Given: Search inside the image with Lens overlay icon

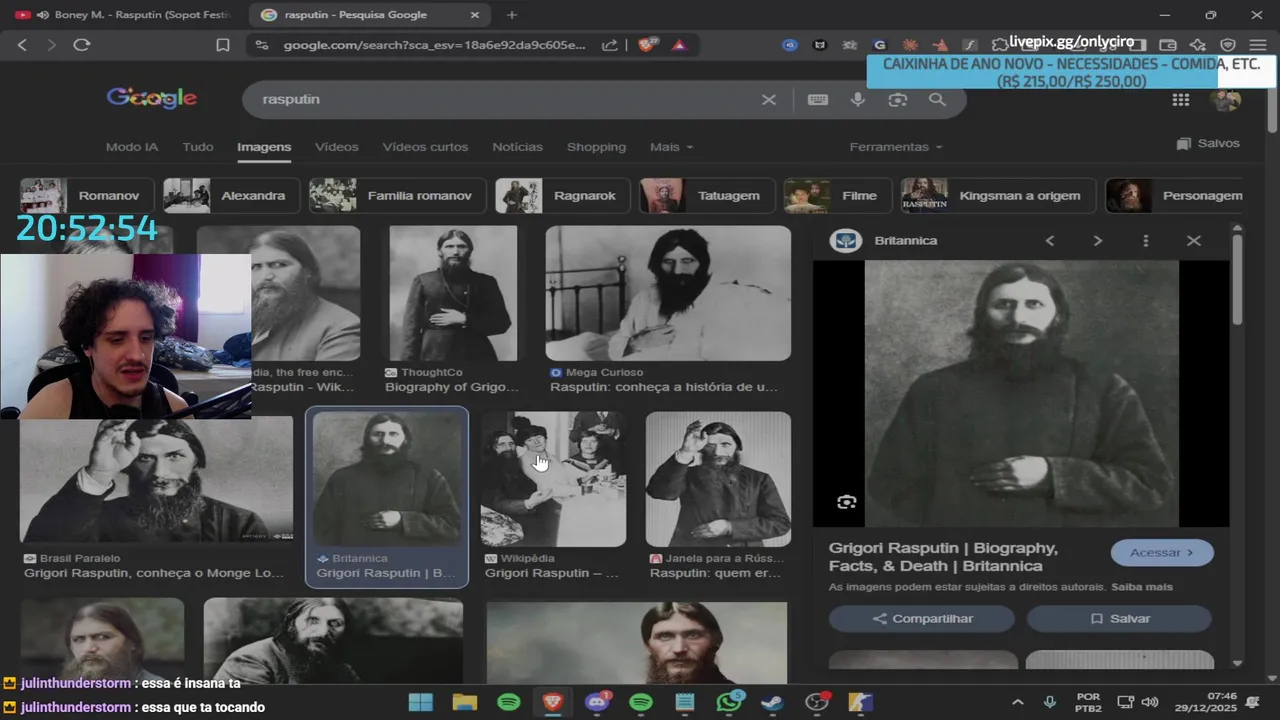Looking at the screenshot, I should pos(847,502).
